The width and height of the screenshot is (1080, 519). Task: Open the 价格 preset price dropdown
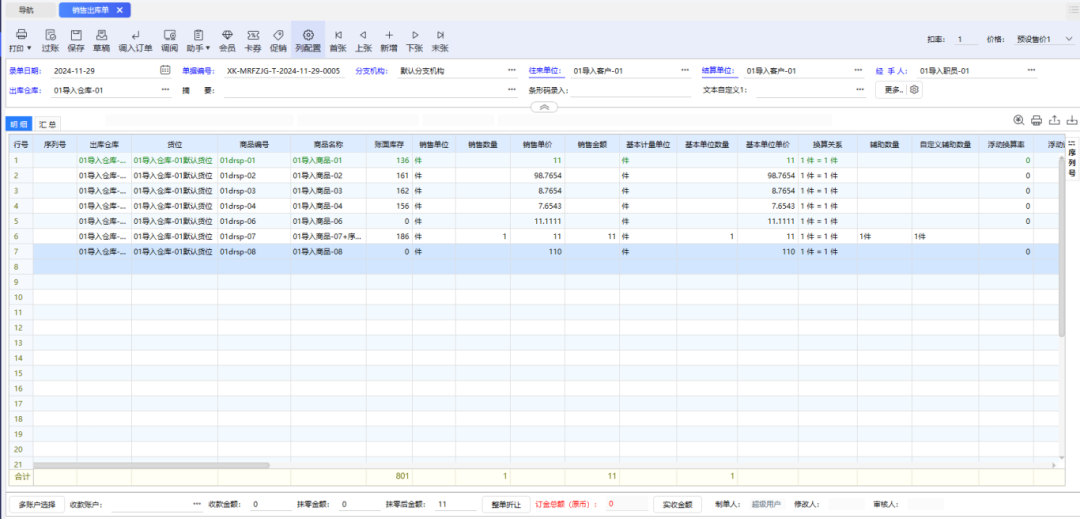(1068, 40)
